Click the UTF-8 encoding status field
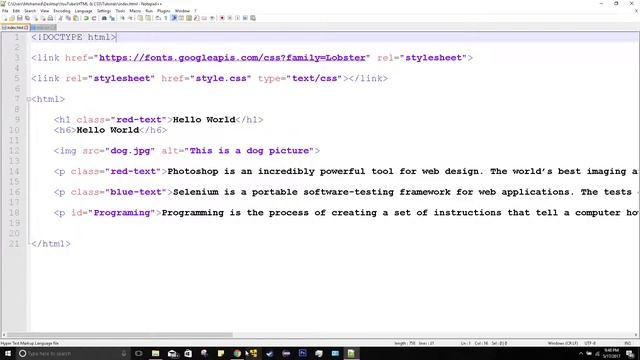 click(x=590, y=343)
